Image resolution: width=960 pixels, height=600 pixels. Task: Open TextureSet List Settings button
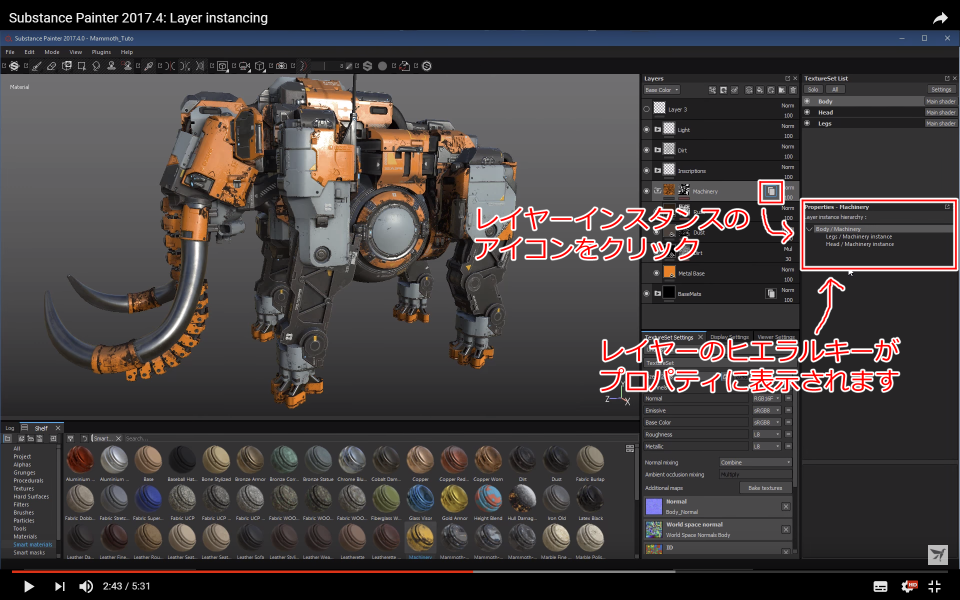tap(941, 89)
